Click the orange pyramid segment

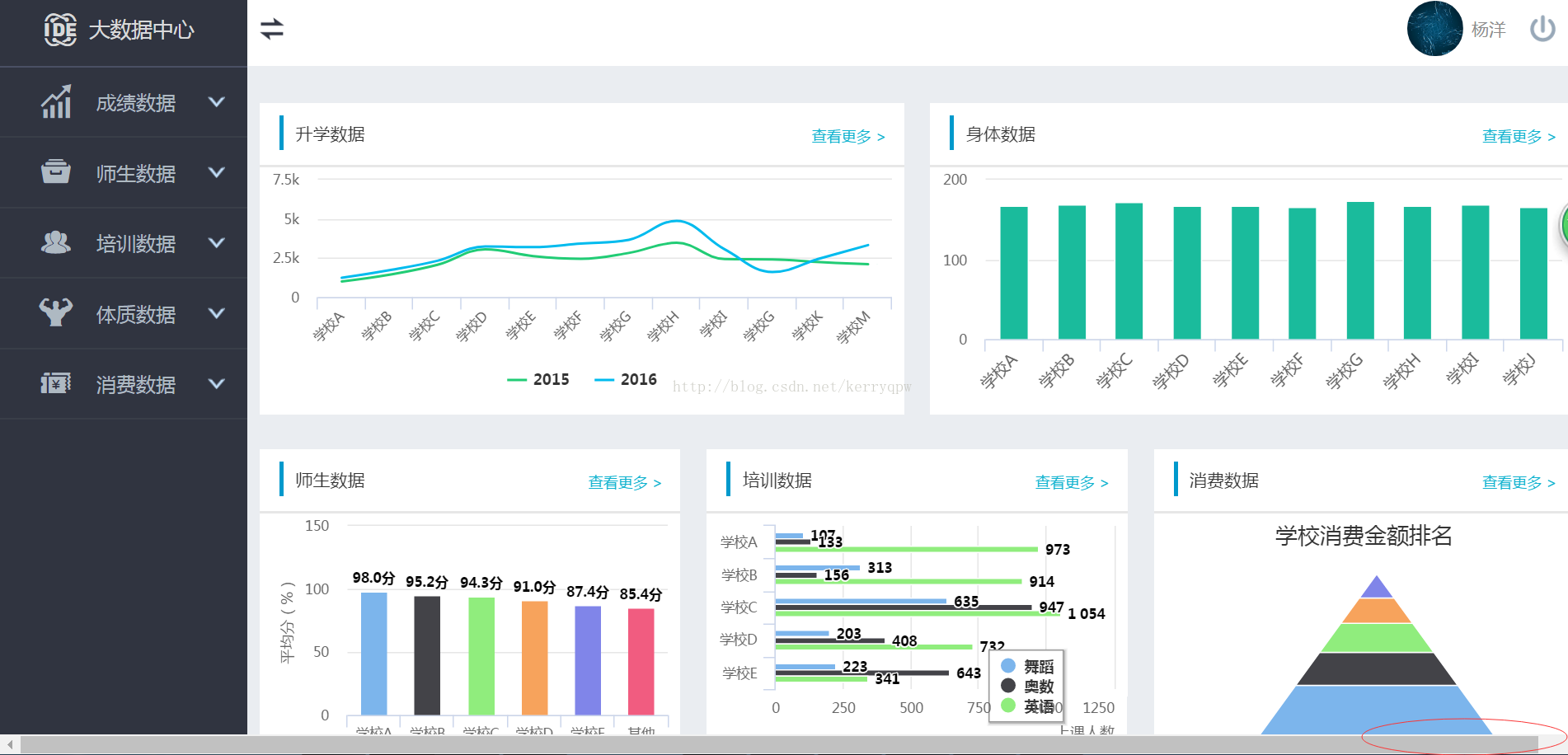point(1377,611)
